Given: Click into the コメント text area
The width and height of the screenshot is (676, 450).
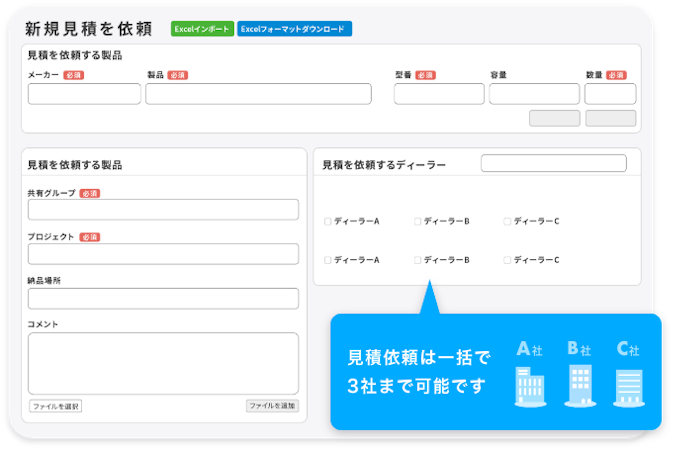Looking at the screenshot, I should [163, 363].
